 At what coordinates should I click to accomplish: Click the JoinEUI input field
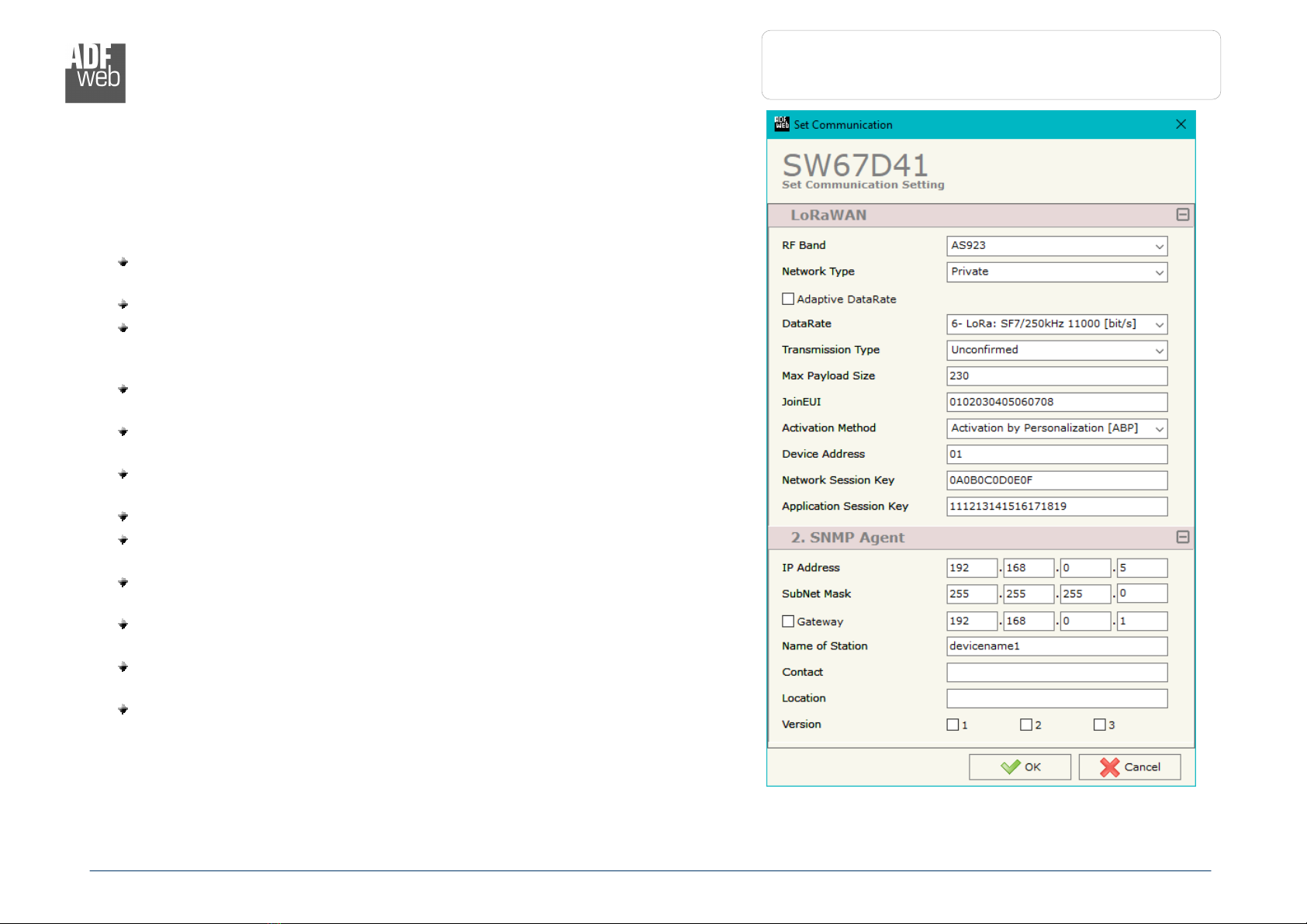click(x=1057, y=402)
